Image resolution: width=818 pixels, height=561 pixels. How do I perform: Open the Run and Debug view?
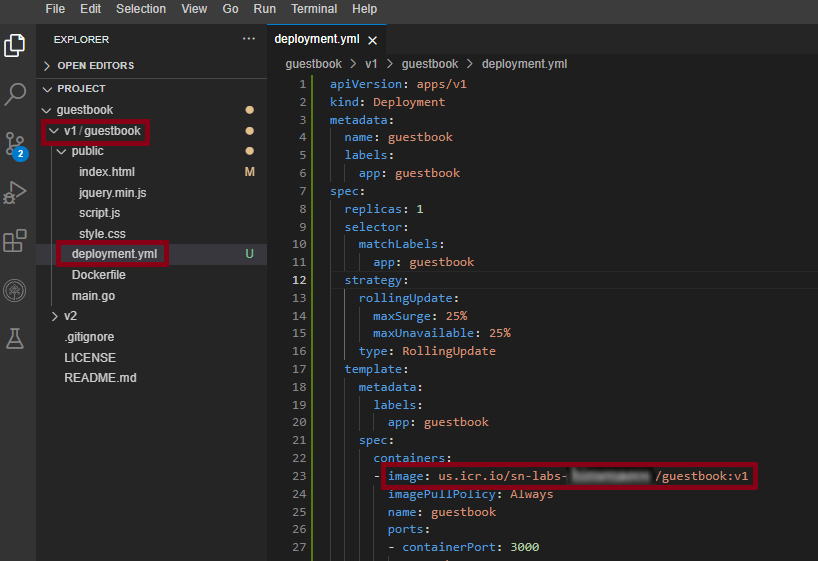[15, 192]
